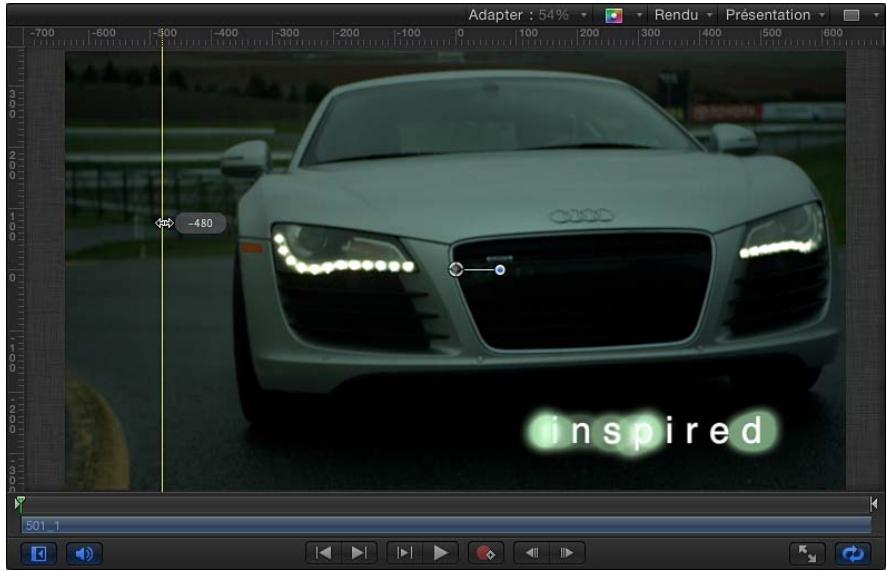
Task: Play from the start button
Action: click(404, 552)
